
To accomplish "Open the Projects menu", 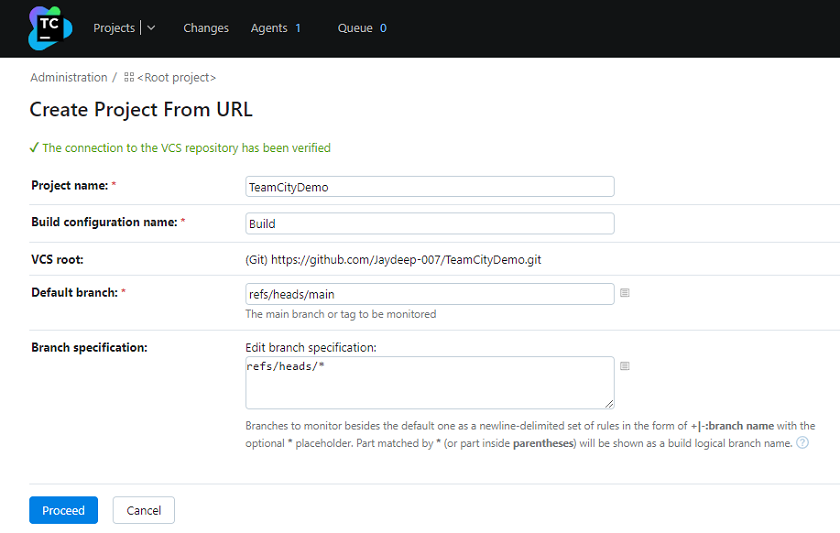I will [114, 28].
